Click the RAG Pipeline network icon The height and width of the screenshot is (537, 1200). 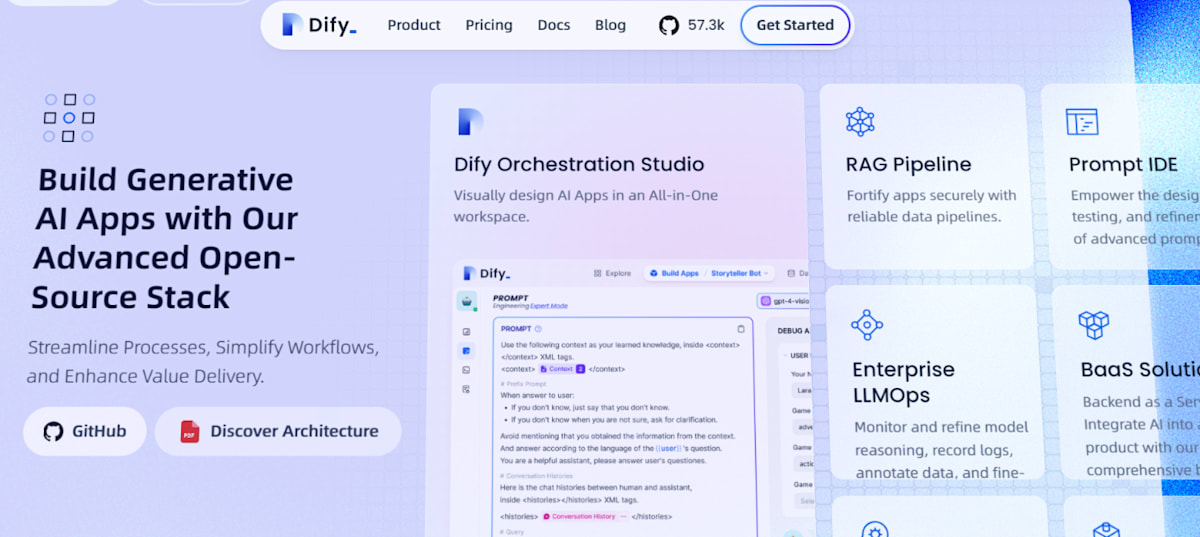coord(860,122)
